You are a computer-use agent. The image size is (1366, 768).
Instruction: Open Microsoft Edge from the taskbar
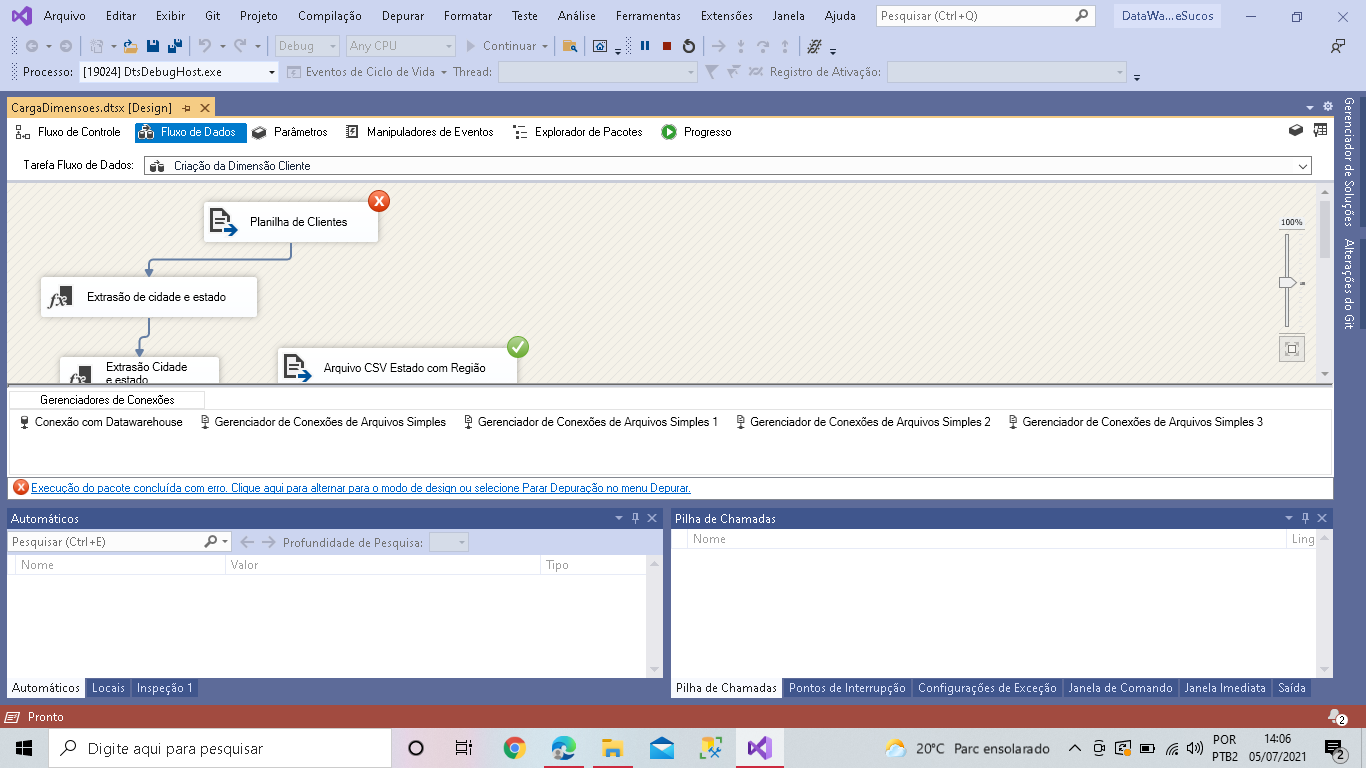(564, 748)
